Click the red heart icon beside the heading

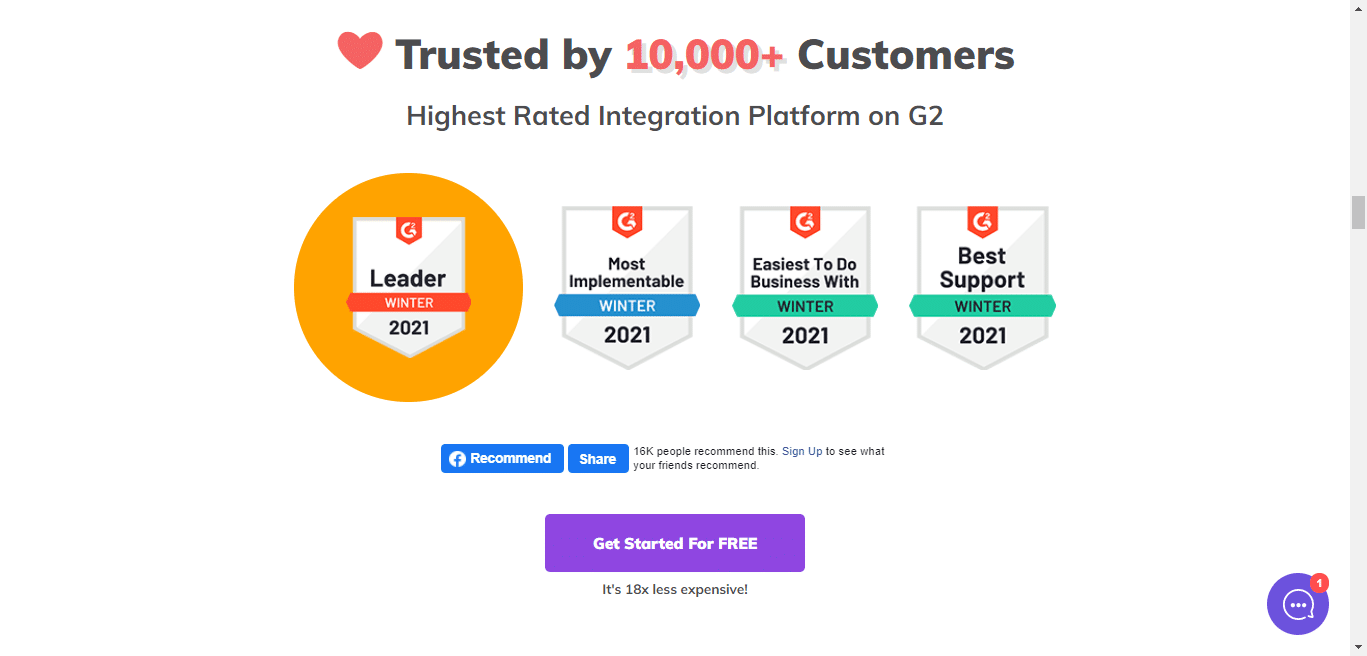(x=360, y=50)
